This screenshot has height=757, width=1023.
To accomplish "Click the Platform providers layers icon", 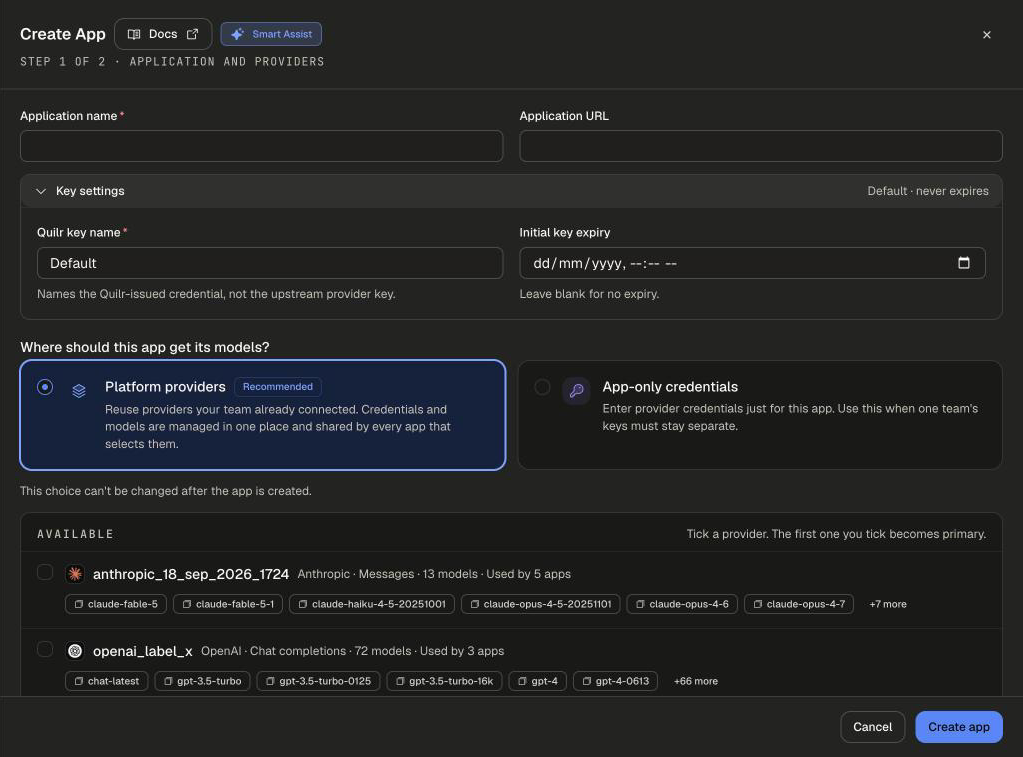I will pos(79,391).
